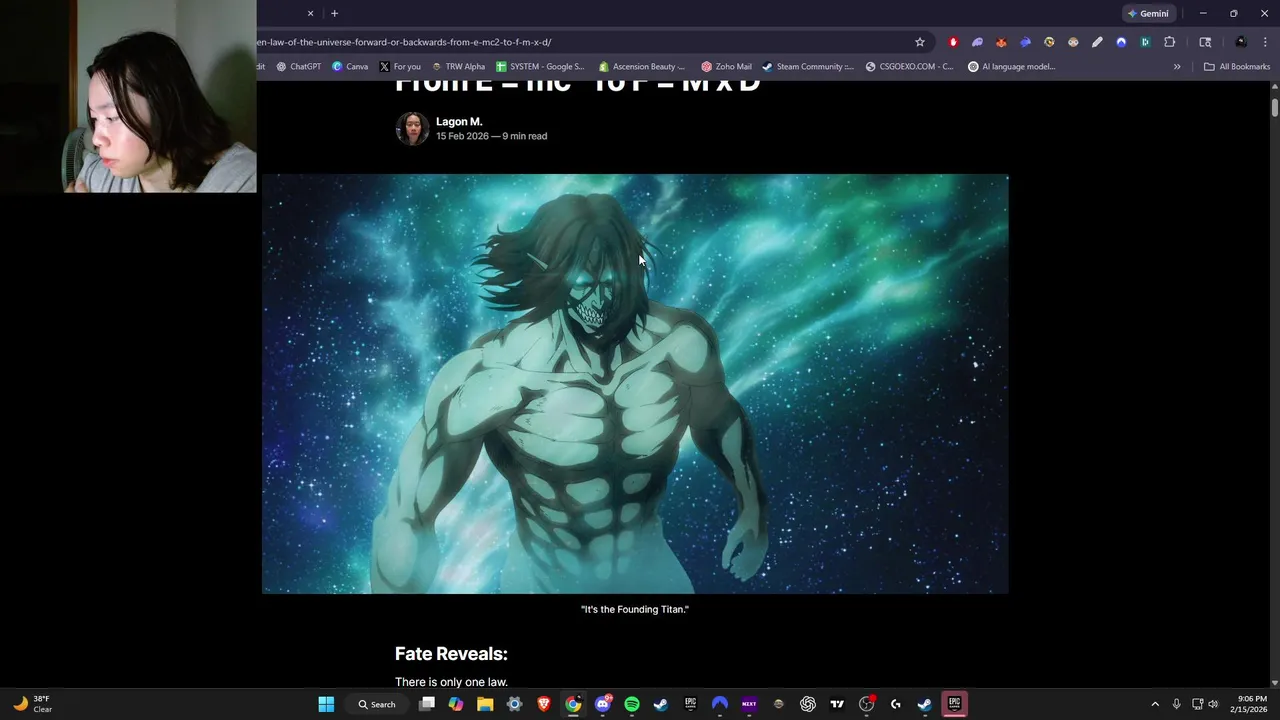1280x720 pixels.
Task: Open Discord from the taskbar
Action: (603, 704)
